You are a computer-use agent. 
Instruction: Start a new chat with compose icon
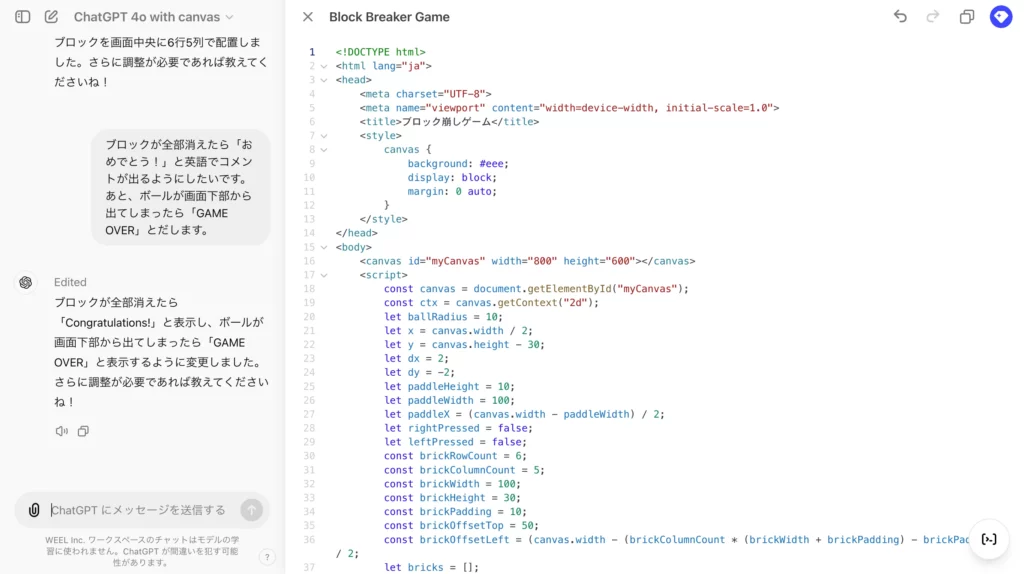[x=51, y=17]
